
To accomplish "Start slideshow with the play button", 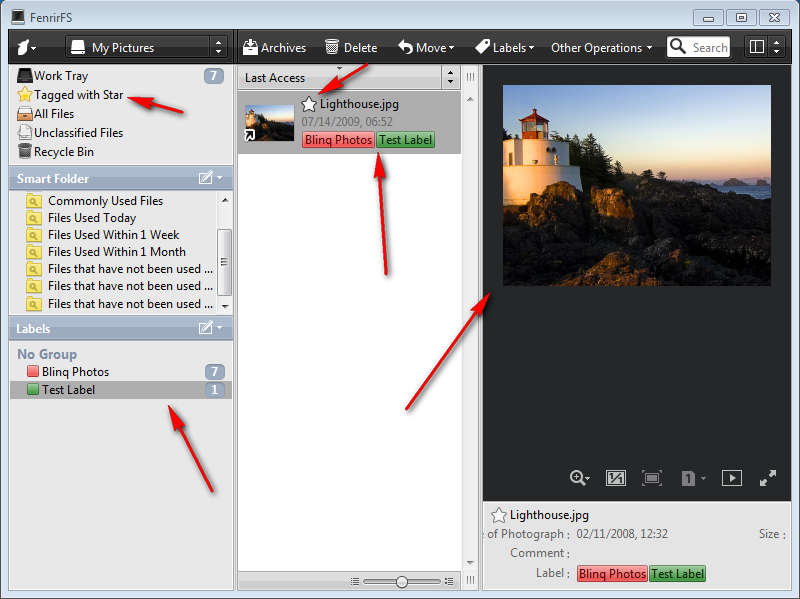I will [x=732, y=478].
